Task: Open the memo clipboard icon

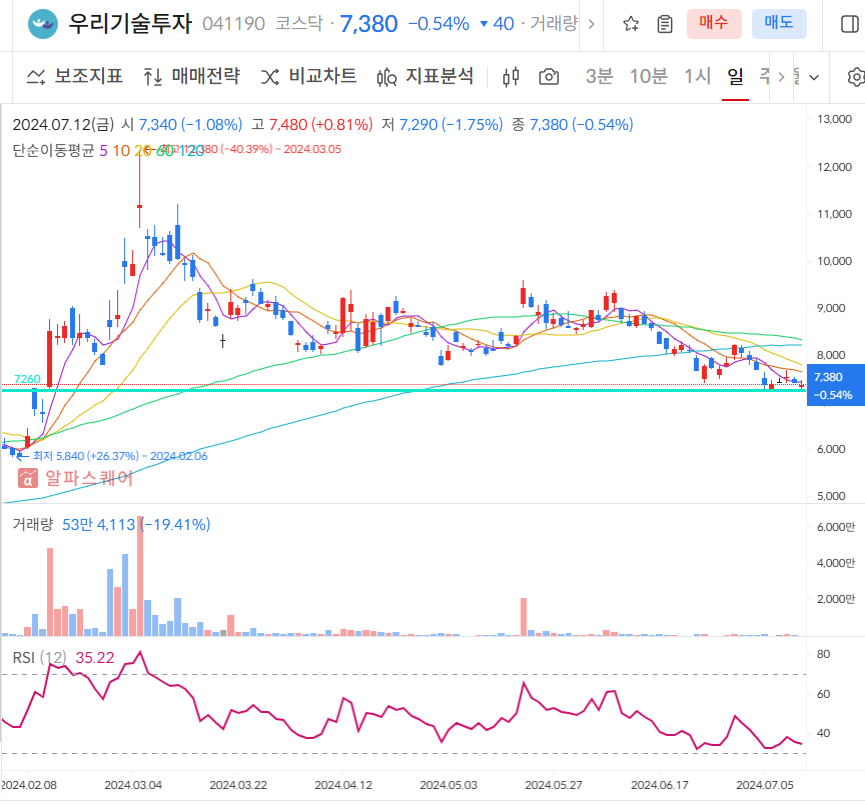Action: click(x=664, y=23)
